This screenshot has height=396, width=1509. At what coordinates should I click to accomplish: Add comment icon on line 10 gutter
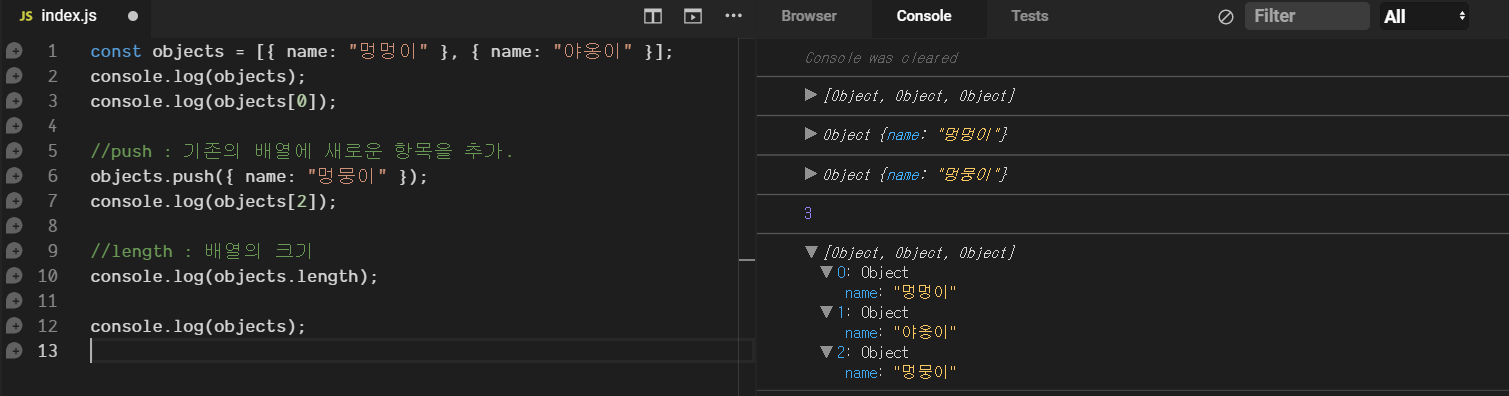coord(14,276)
